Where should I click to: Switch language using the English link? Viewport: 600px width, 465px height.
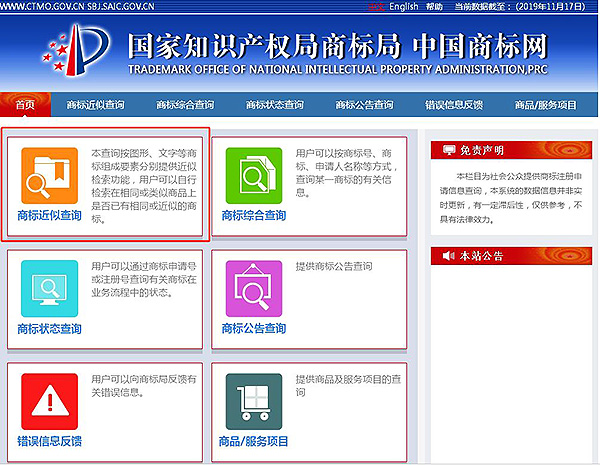point(404,7)
